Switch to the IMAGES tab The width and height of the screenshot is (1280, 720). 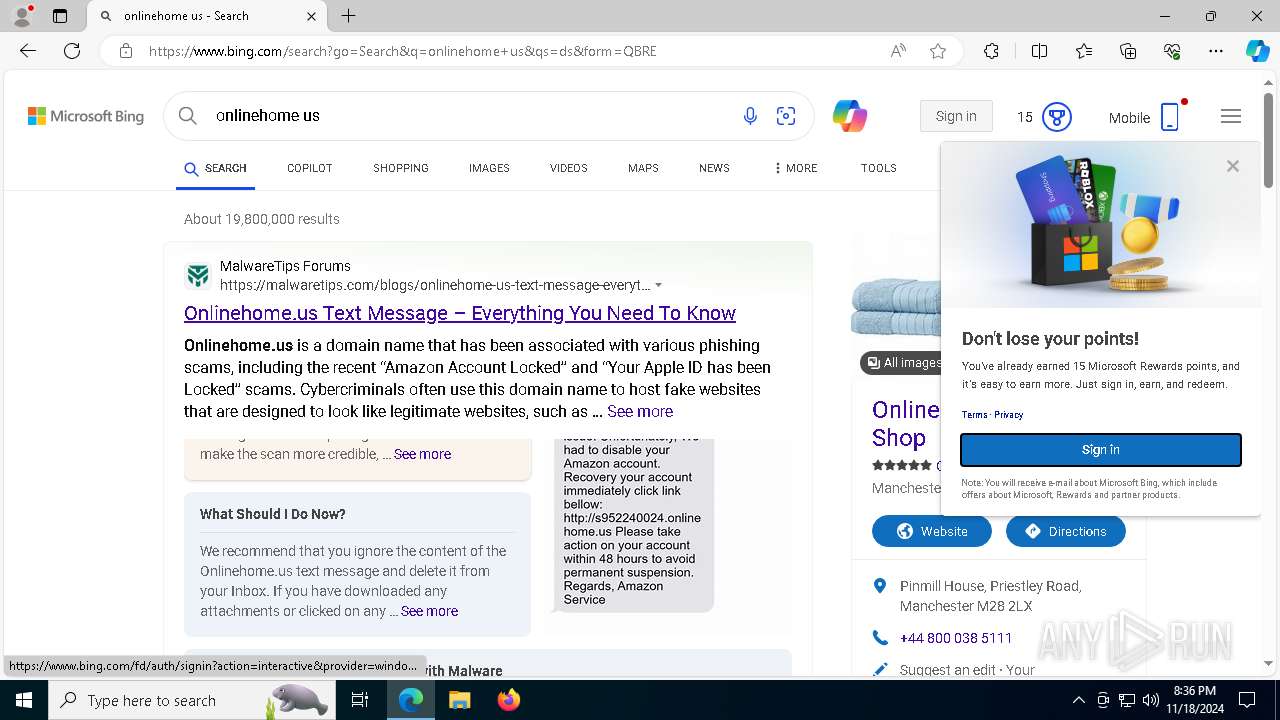click(x=489, y=168)
